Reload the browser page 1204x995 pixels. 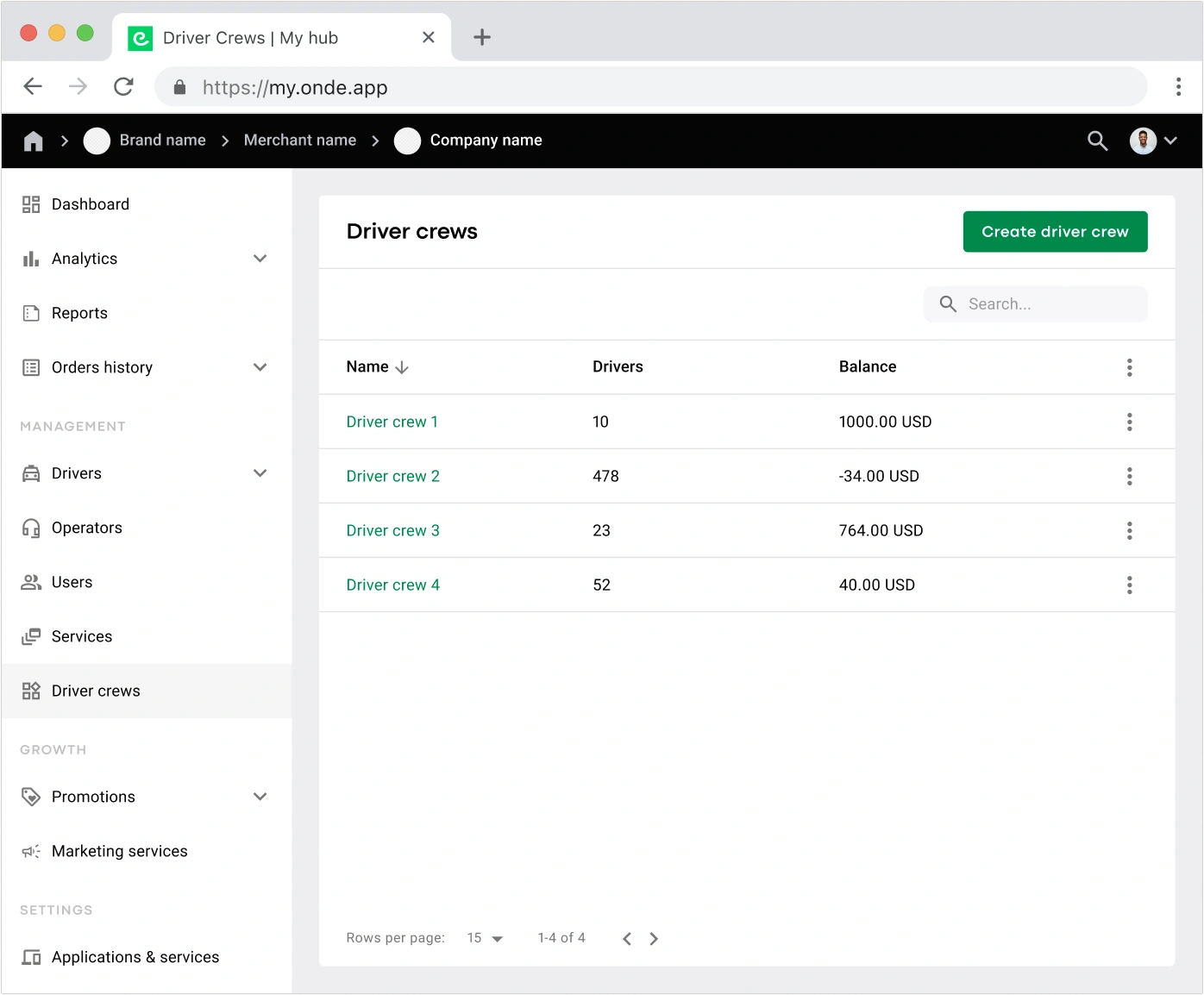tap(123, 86)
